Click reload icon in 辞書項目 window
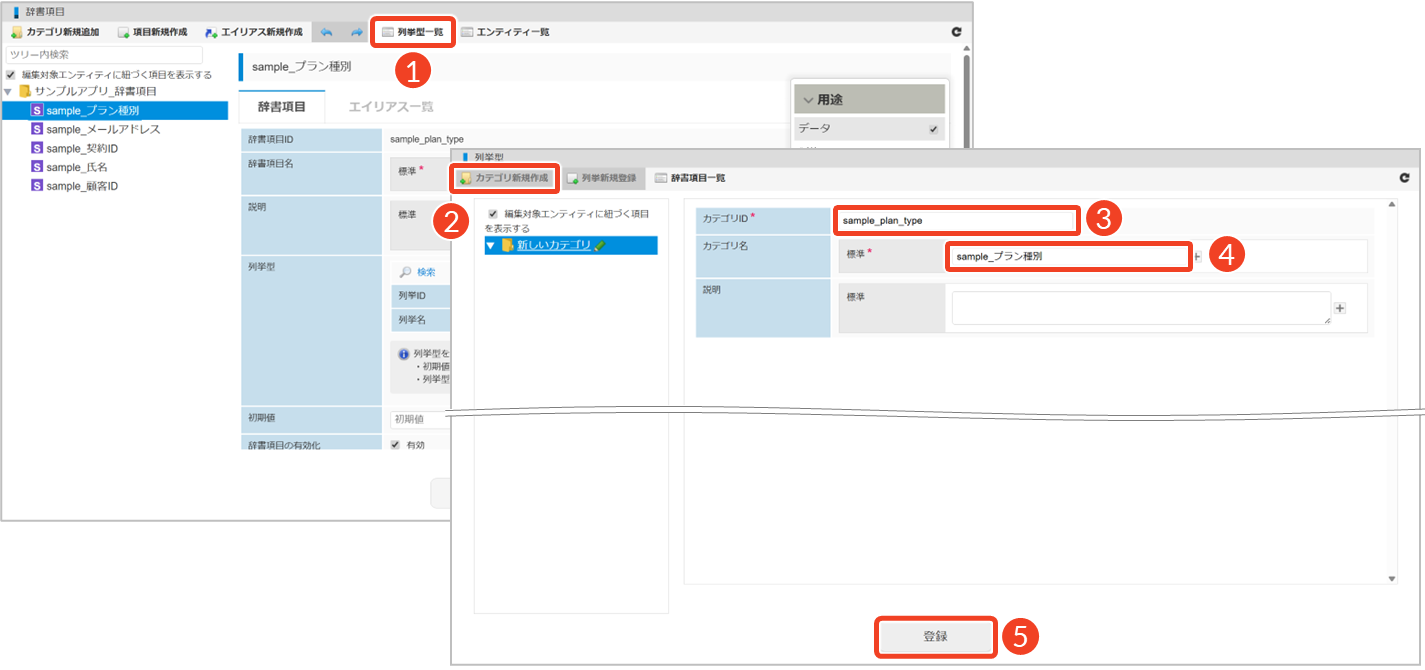This screenshot has height=670, width=1425. [956, 32]
